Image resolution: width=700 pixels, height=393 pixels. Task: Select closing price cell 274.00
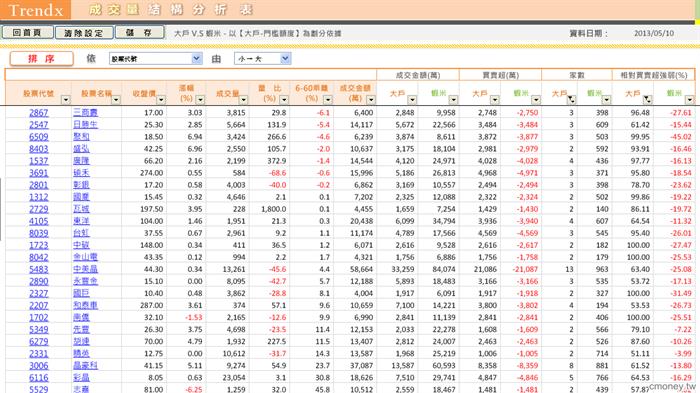click(x=152, y=173)
